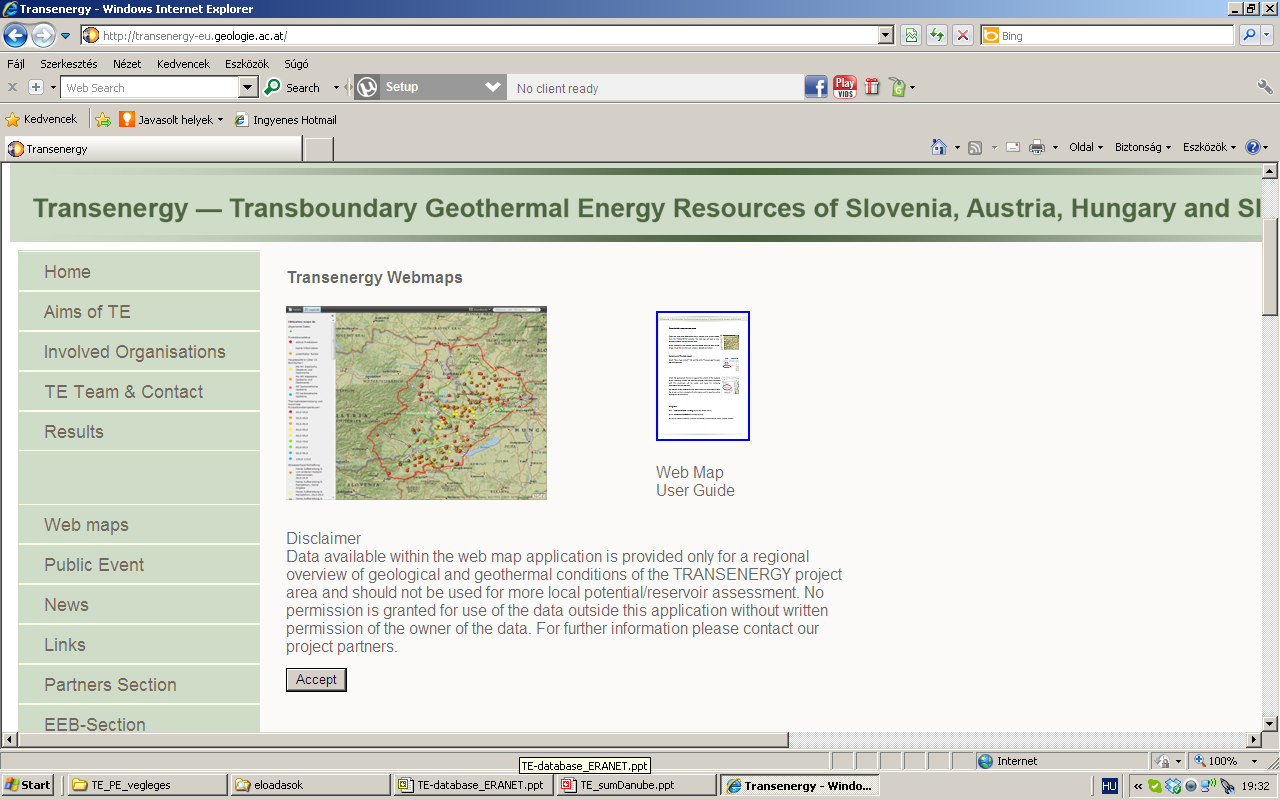Open the recent pages history dropdown
The width and height of the screenshot is (1280, 800).
coord(66,36)
